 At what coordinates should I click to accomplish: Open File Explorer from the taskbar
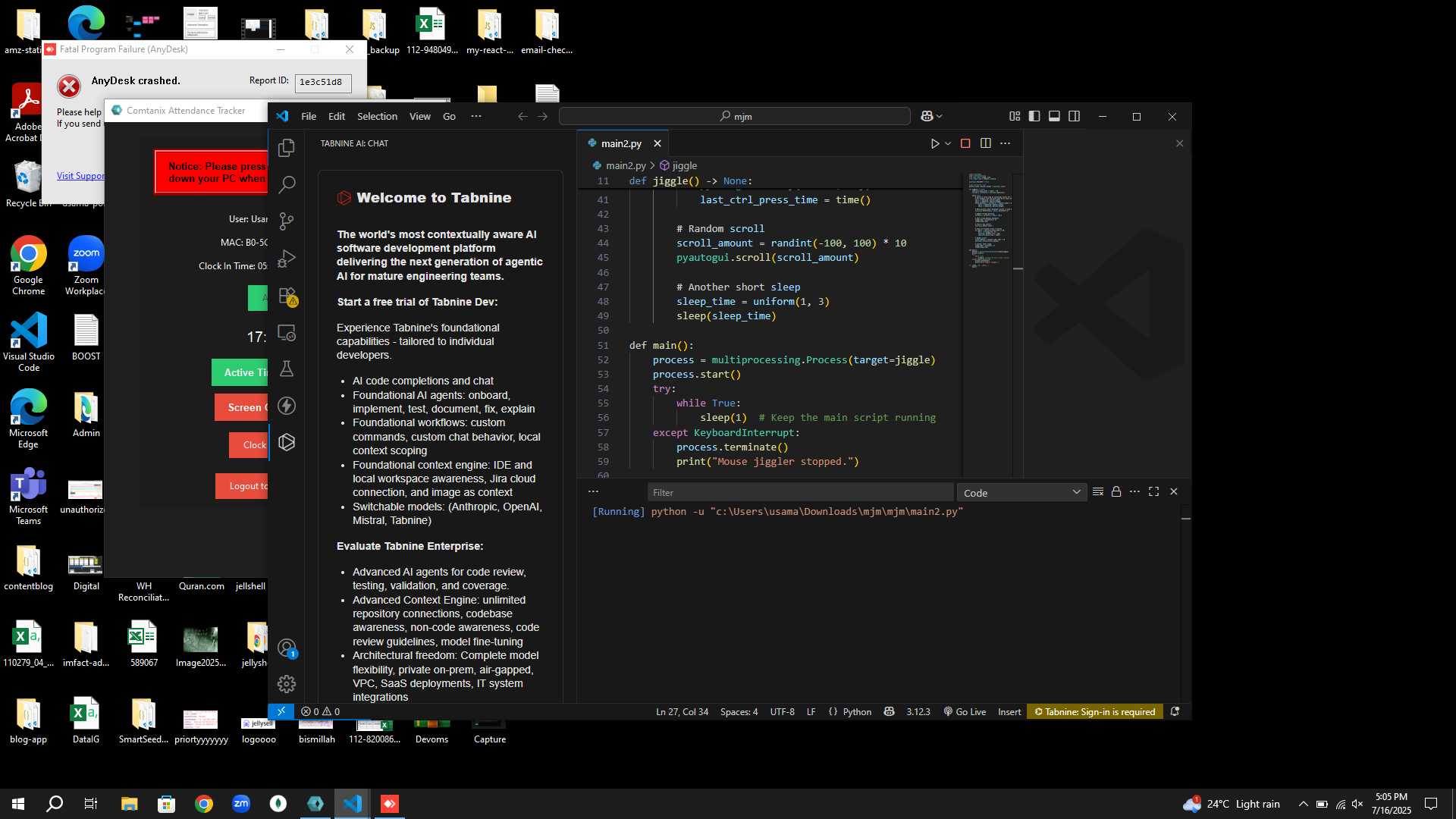(x=129, y=804)
